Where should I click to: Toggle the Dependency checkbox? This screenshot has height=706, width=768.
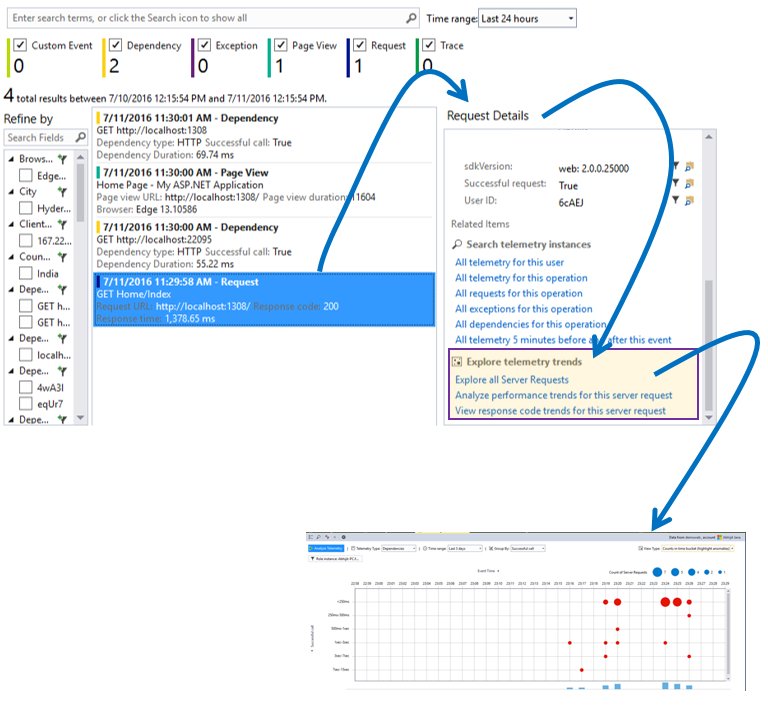tap(115, 45)
